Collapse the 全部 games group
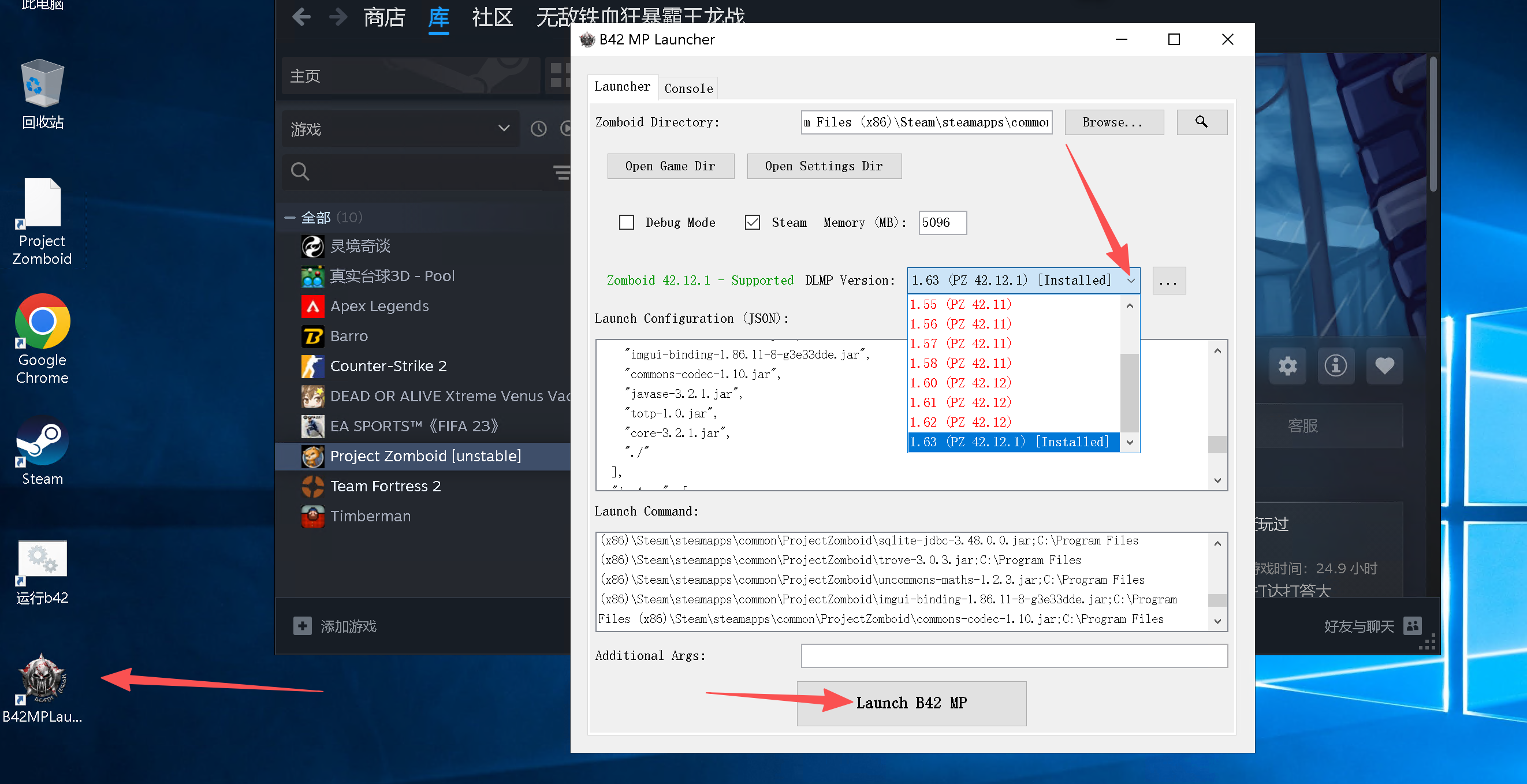The height and width of the screenshot is (784, 1527). pyautogui.click(x=290, y=218)
